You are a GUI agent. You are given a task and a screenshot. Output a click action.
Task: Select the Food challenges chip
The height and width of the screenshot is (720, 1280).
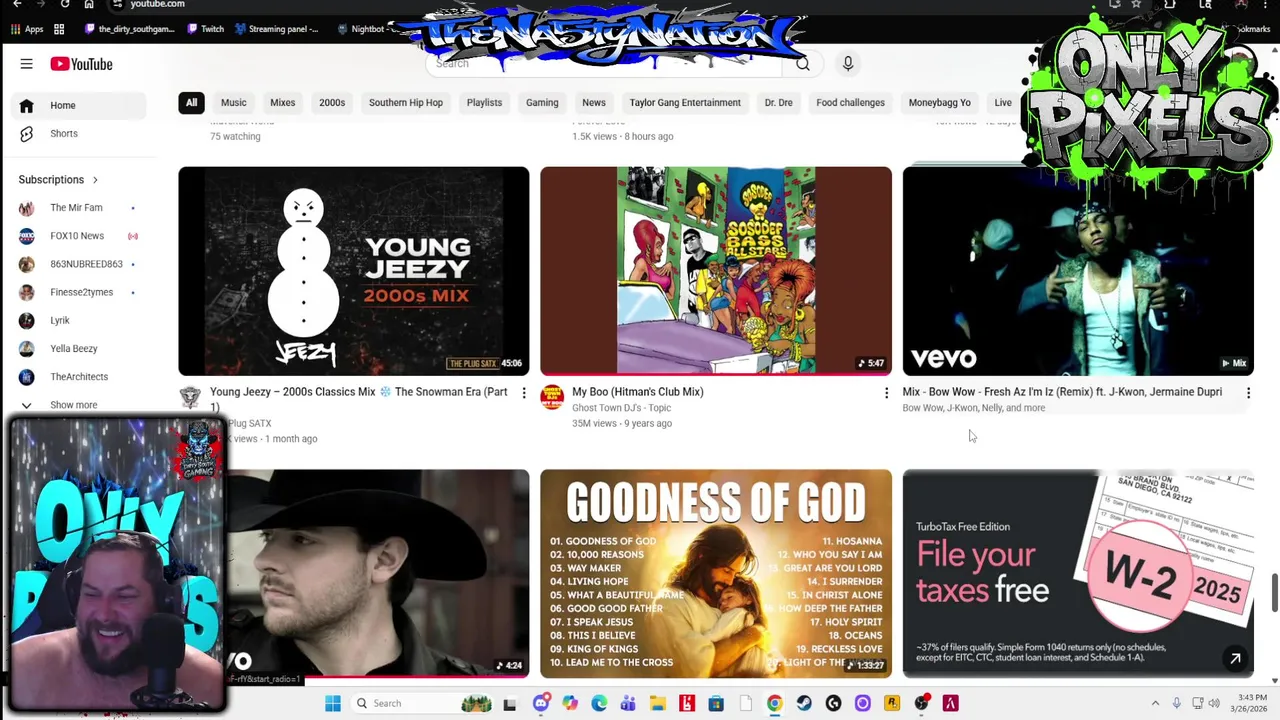850,102
